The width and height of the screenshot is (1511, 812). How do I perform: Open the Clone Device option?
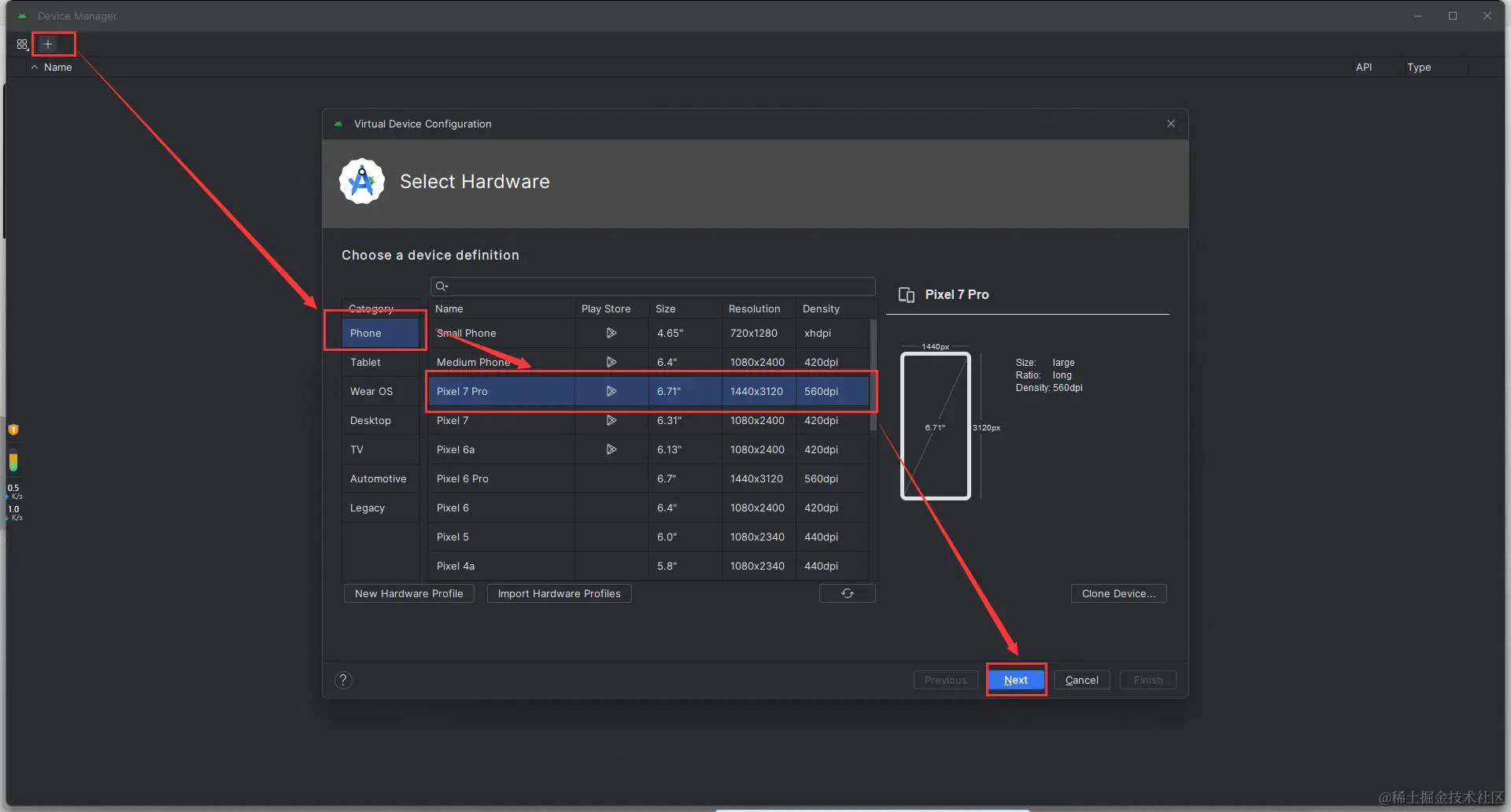tap(1118, 593)
